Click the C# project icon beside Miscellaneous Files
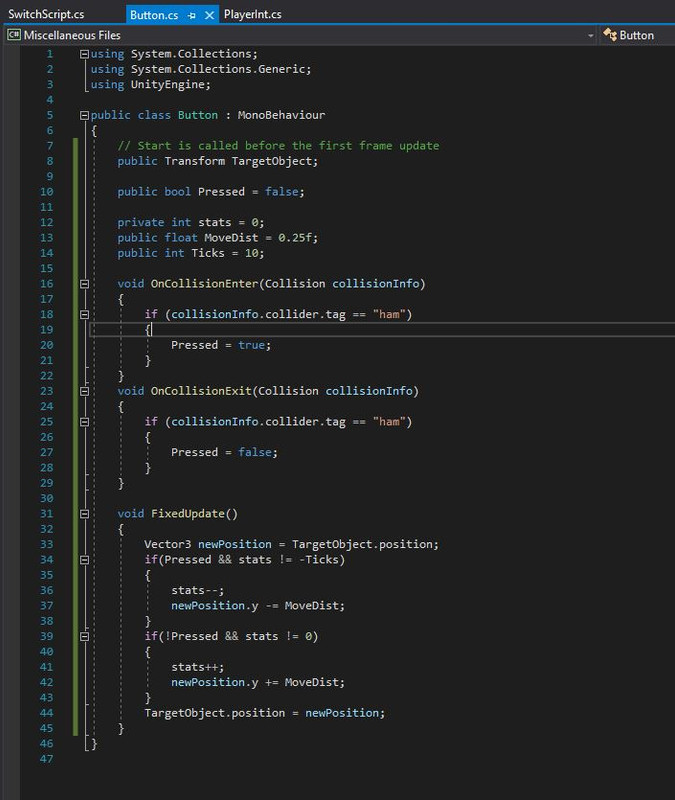Screen dimensions: 675x800 [14, 35]
